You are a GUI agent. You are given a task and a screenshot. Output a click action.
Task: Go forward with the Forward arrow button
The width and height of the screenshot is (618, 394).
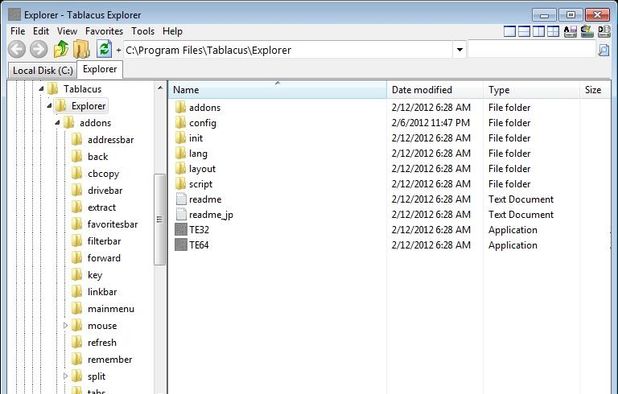[39, 50]
